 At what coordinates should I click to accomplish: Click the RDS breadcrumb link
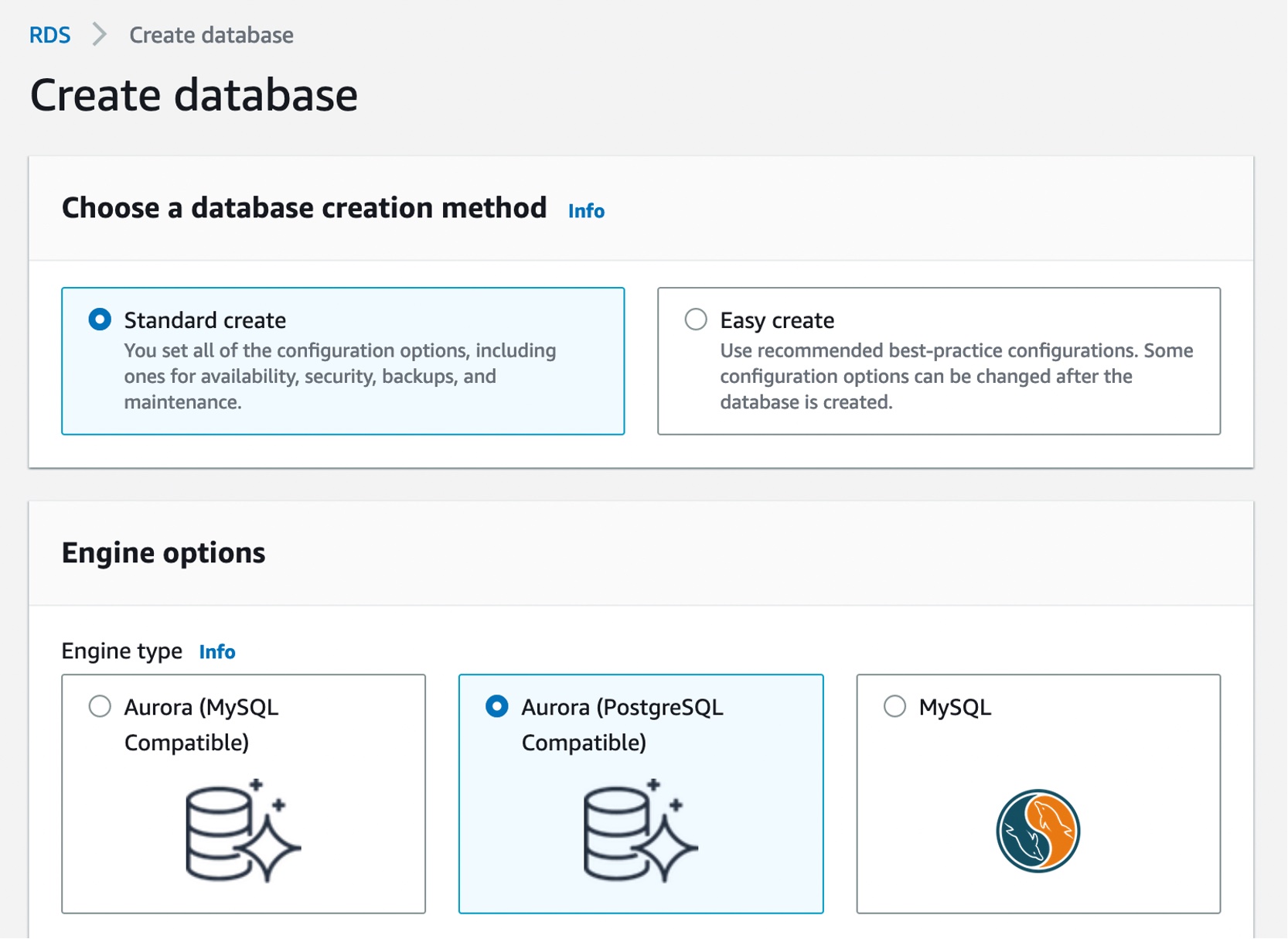pyautogui.click(x=49, y=35)
